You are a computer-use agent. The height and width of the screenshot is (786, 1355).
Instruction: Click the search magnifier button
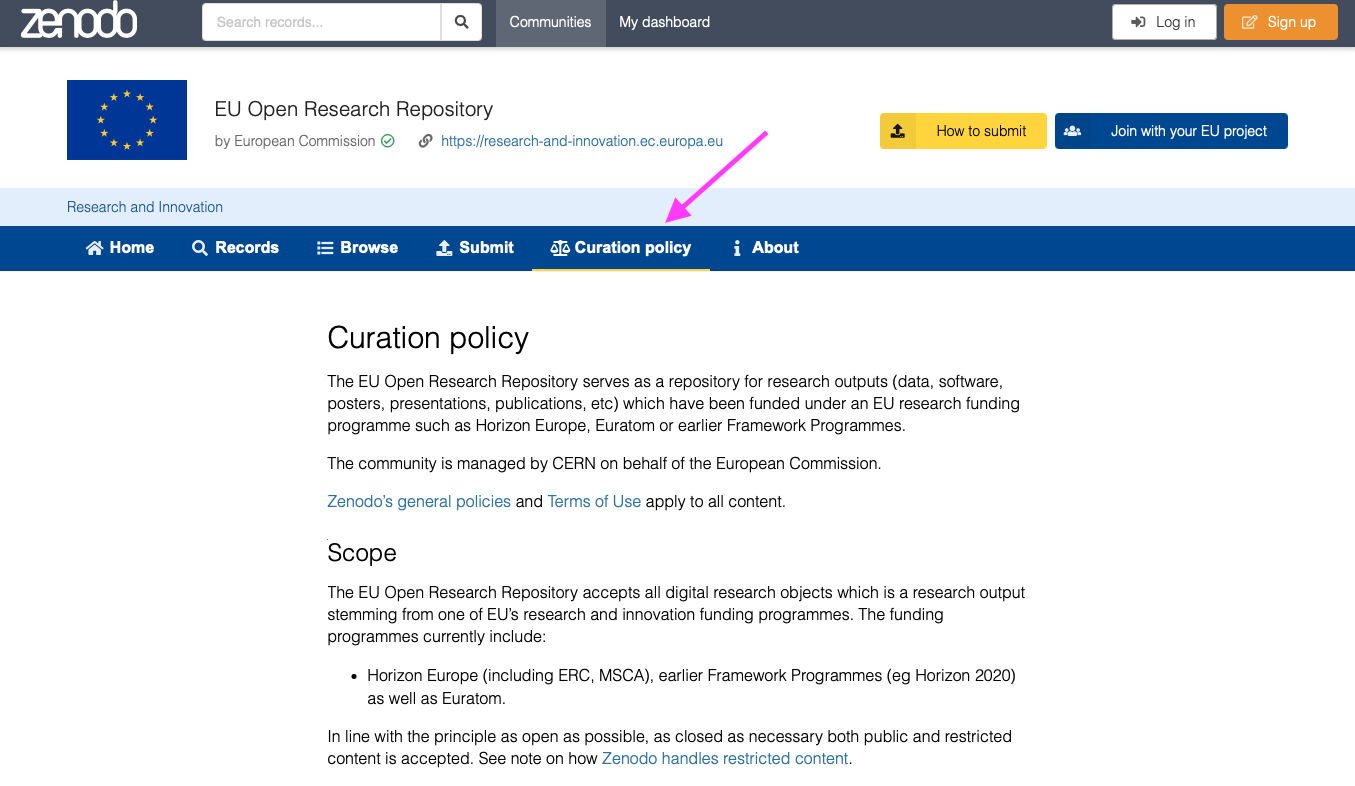(461, 22)
